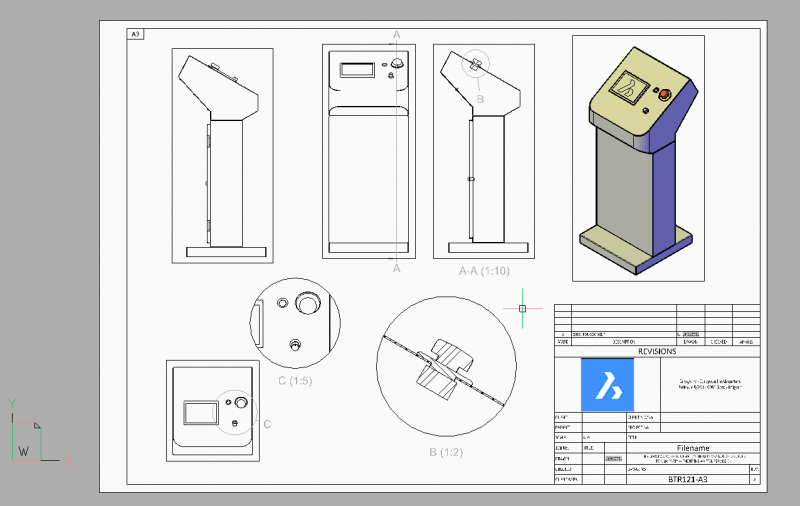Select the front view of the kiosk
800x506 pixels.
[369, 151]
